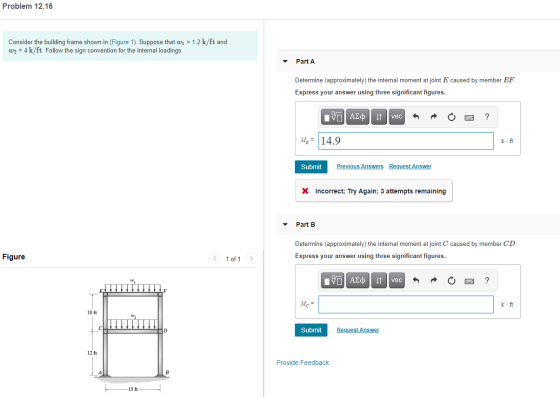Go to next figure
Image resolution: width=560 pixels, height=397 pixels.
coord(251,258)
